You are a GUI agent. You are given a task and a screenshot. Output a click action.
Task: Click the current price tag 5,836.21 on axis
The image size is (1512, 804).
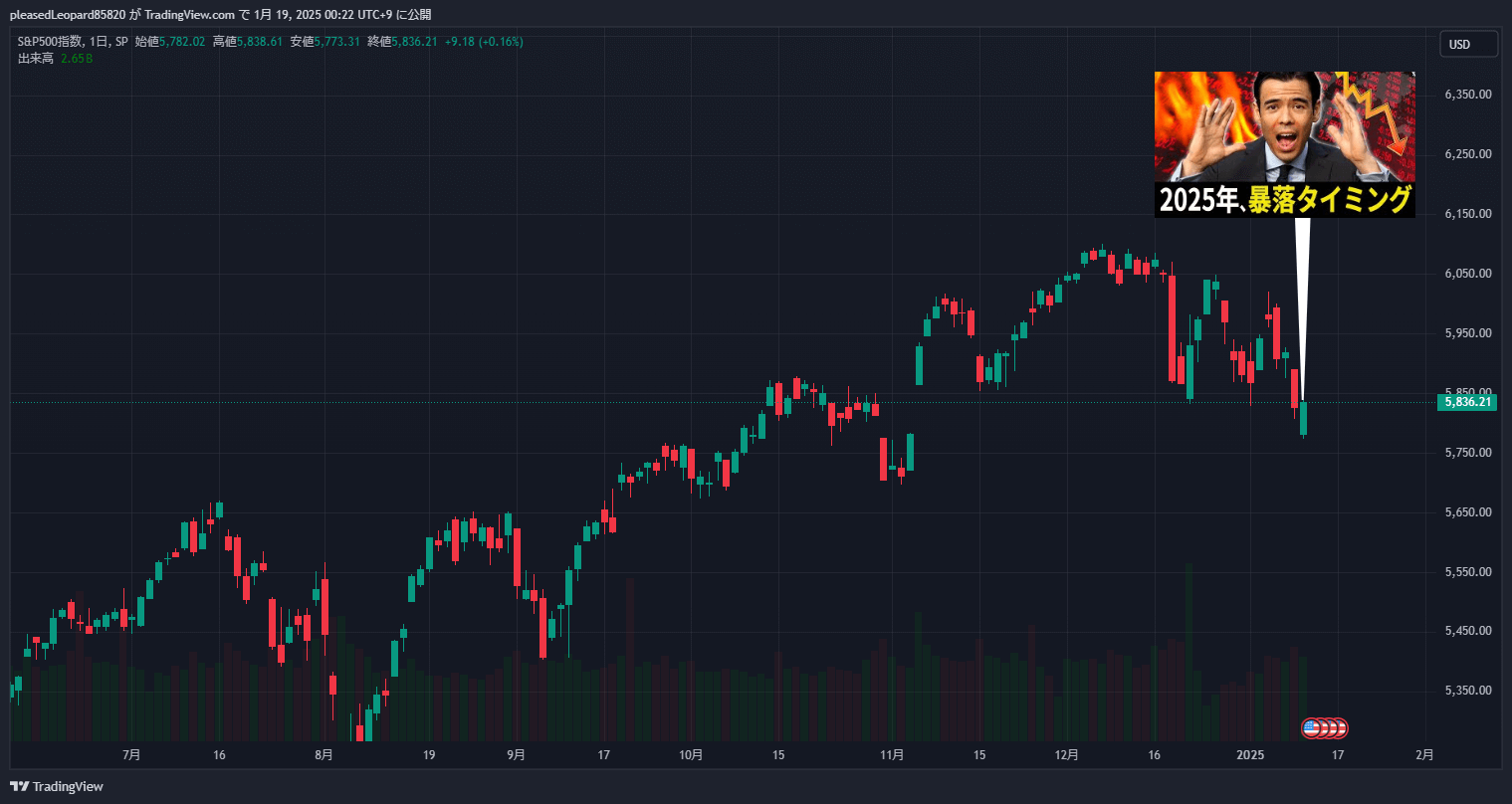pyautogui.click(x=1467, y=402)
